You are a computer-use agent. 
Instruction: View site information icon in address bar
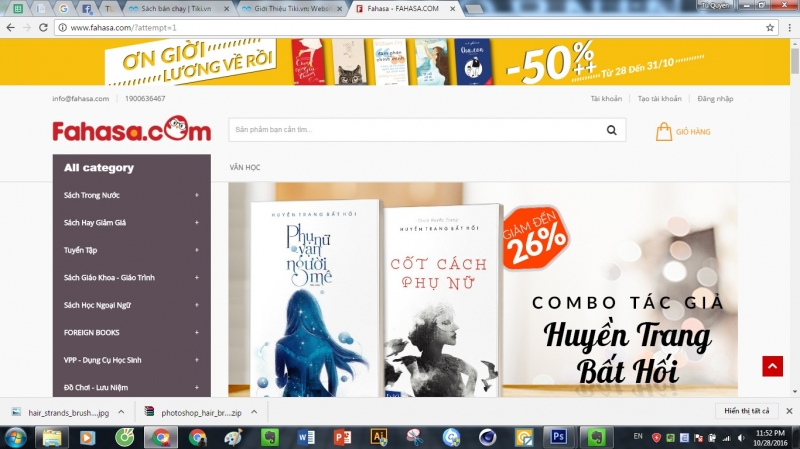[x=62, y=28]
